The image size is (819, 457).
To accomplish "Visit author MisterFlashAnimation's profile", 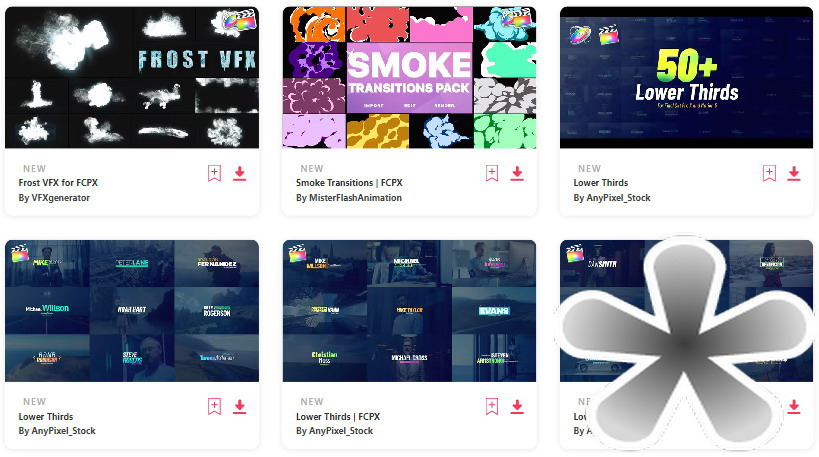I will [x=349, y=198].
